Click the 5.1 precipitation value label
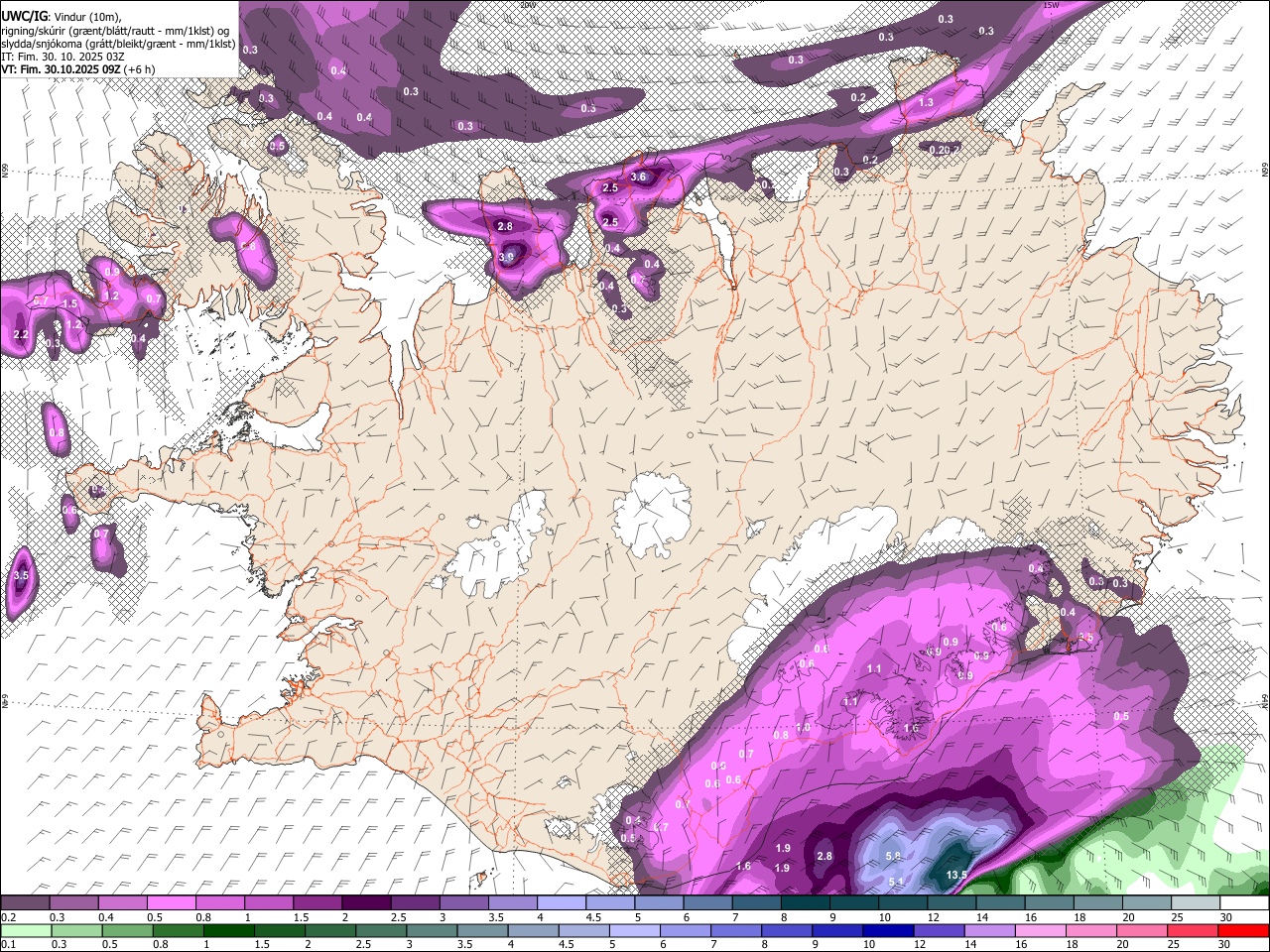This screenshot has height=952, width=1270. click(896, 882)
